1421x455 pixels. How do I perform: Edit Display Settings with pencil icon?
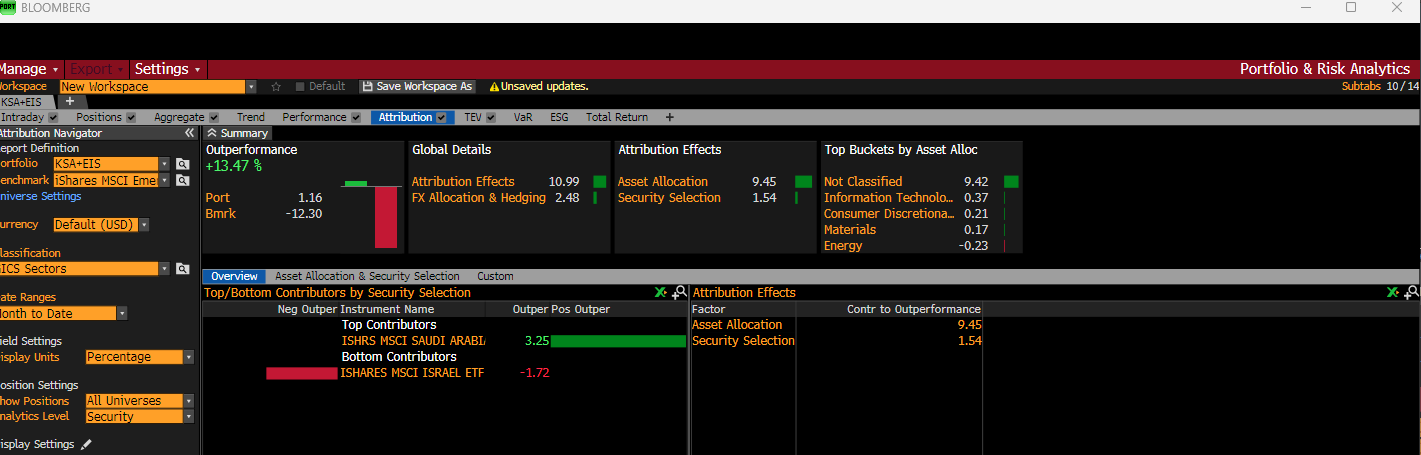pos(86,444)
